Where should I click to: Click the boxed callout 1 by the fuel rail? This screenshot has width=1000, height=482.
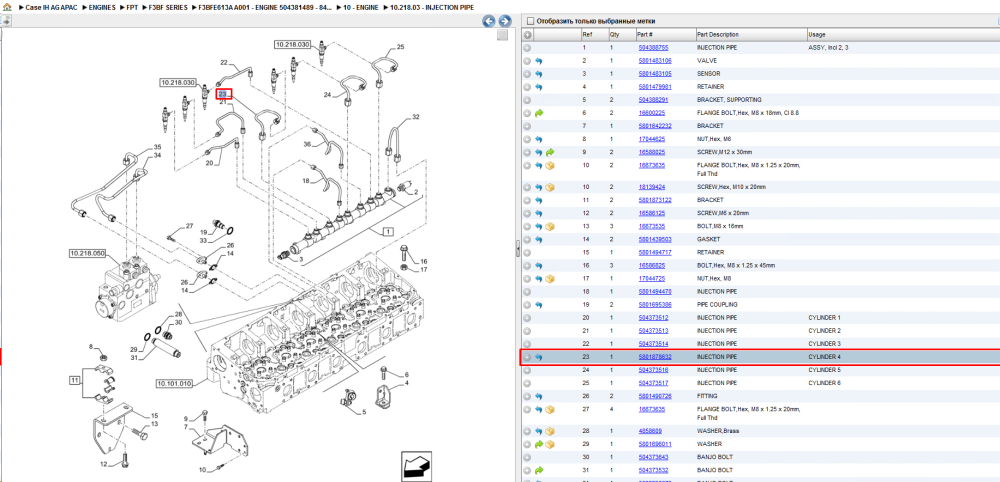388,233
